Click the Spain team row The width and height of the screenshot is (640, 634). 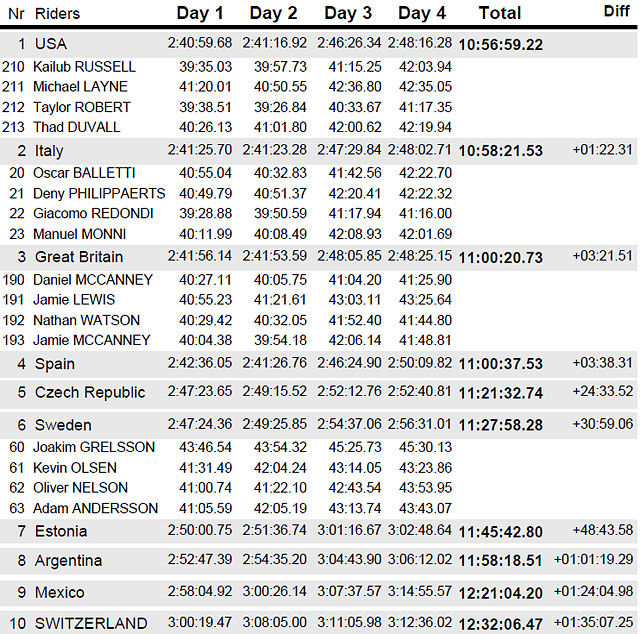318,363
